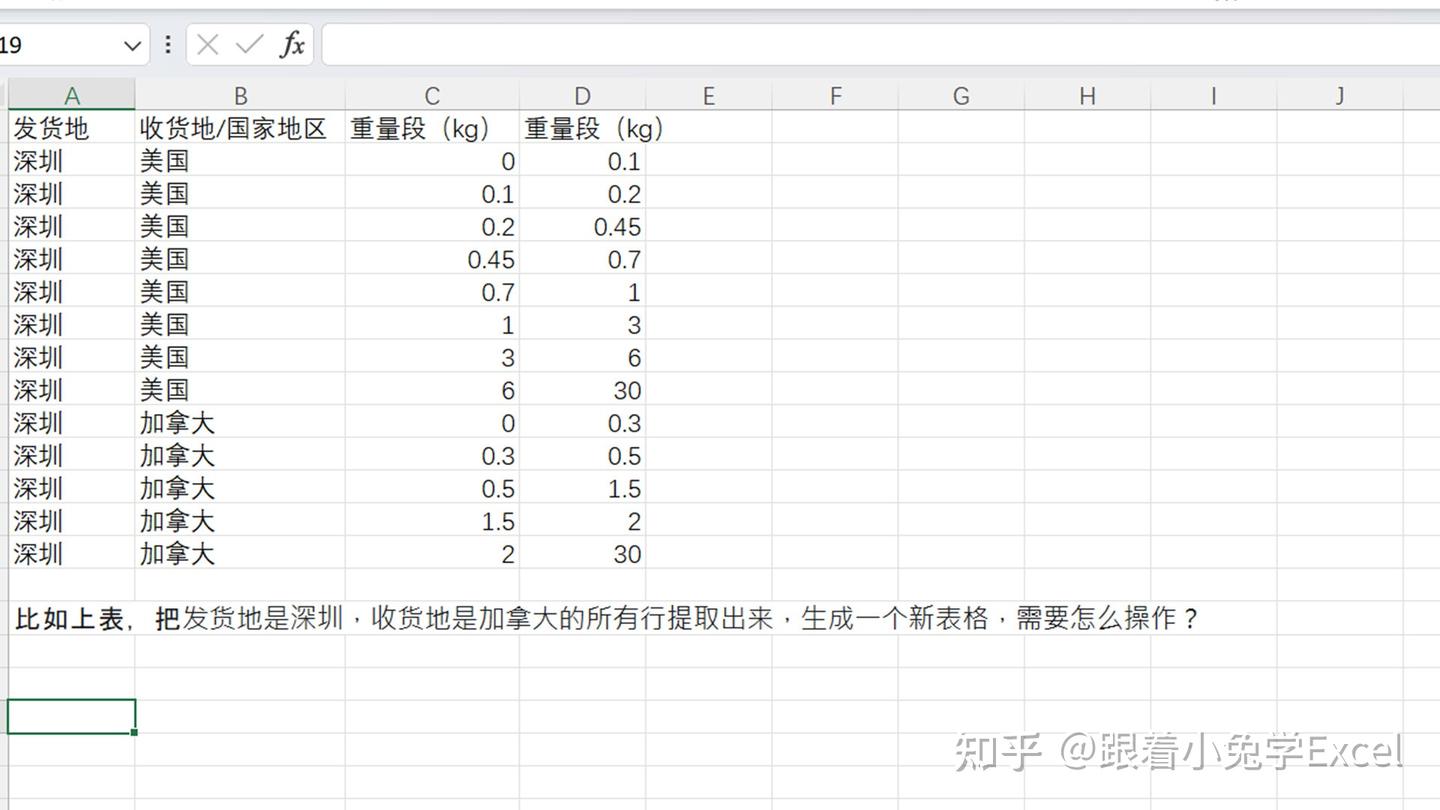Select the 0.5 cell in column D
The image size is (1440, 810).
[x=582, y=456]
